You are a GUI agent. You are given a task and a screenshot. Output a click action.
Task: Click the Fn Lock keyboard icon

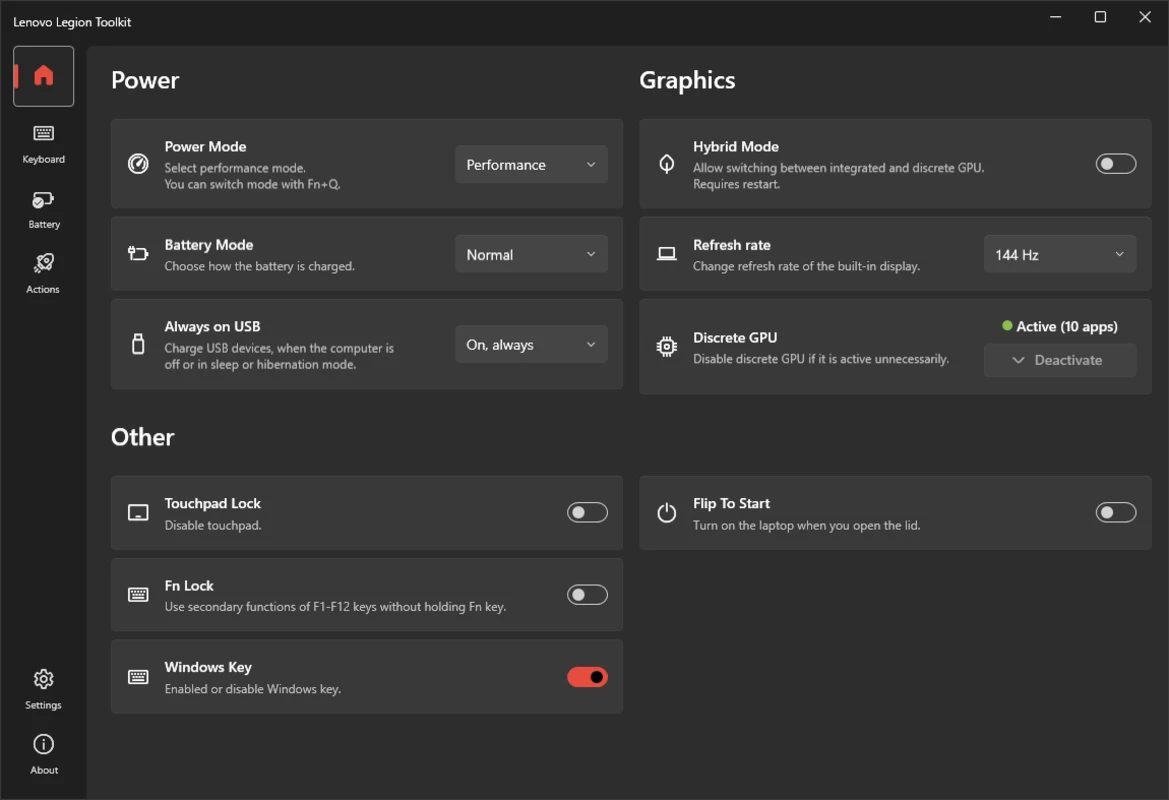pyautogui.click(x=138, y=594)
